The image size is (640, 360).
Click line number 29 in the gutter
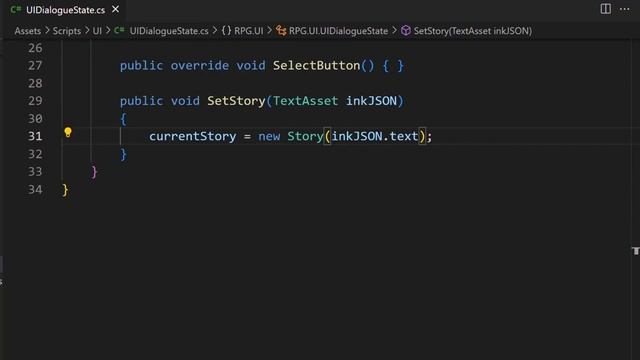point(35,101)
